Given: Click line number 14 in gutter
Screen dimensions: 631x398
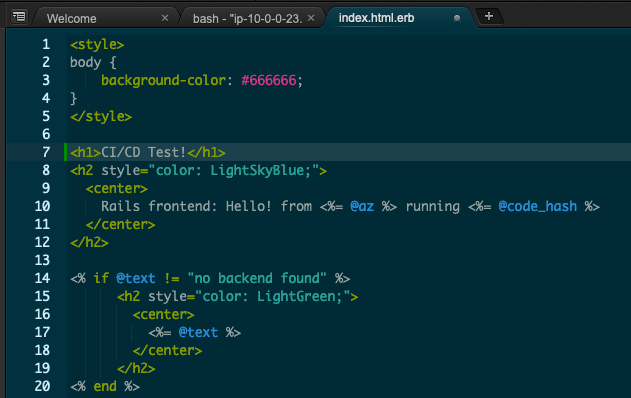Looking at the screenshot, I should (x=42, y=278).
